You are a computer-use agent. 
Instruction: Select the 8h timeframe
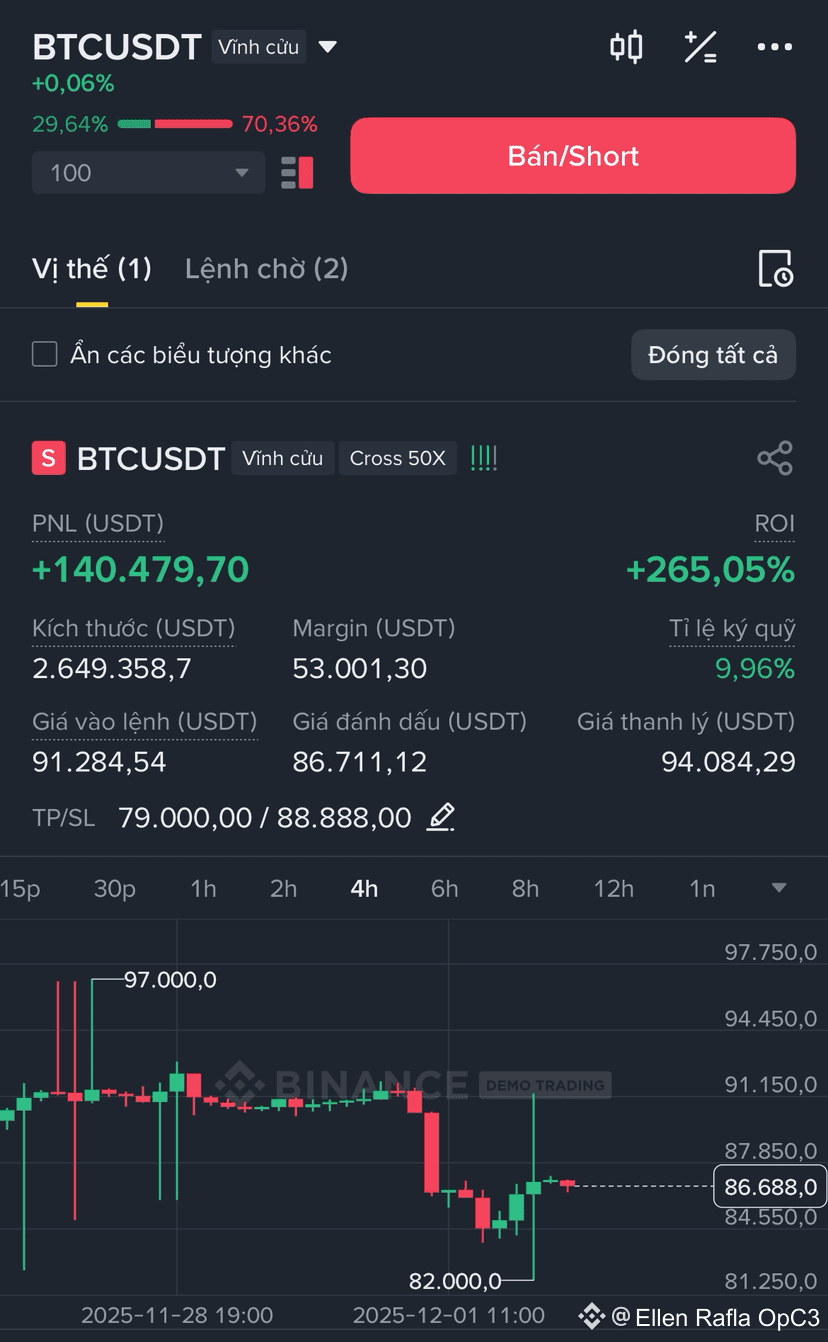[525, 888]
